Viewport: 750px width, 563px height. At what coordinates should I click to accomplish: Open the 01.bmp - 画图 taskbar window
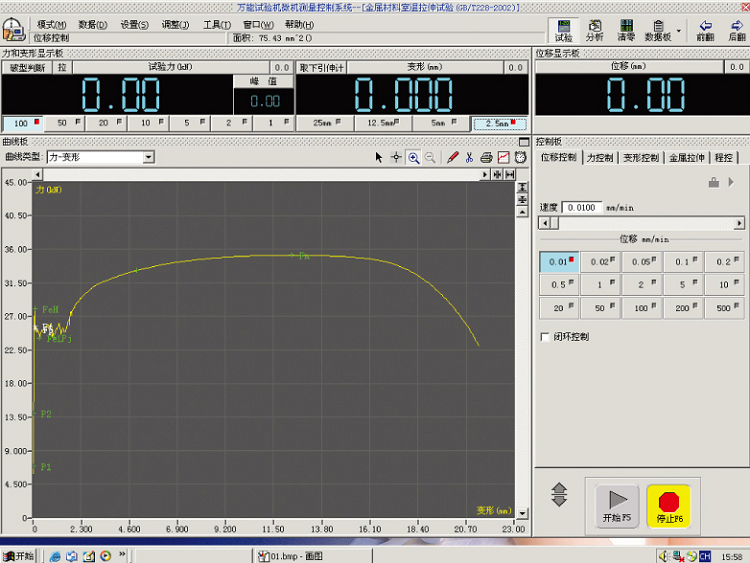(312, 556)
